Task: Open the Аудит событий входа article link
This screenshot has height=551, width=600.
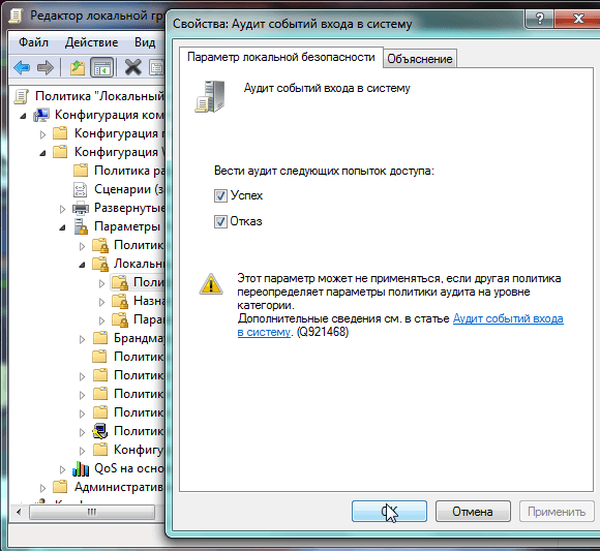Action: pos(508,318)
